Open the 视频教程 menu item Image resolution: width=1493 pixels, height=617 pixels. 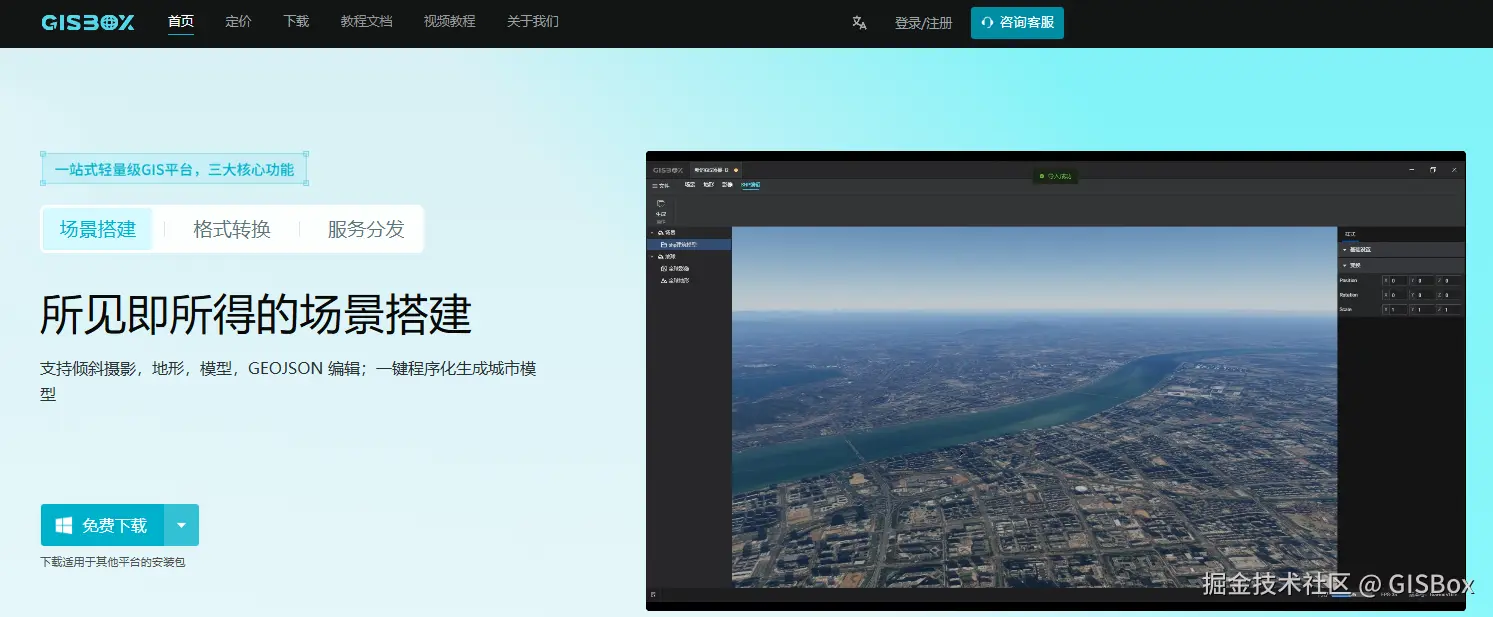pos(449,22)
